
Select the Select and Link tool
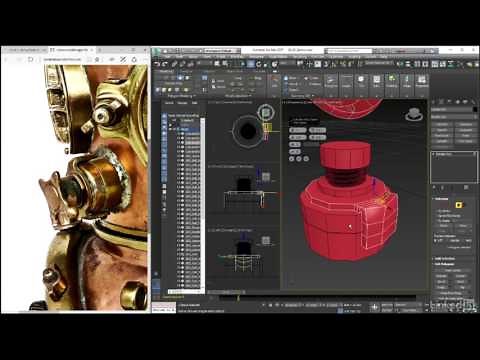(x=174, y=64)
